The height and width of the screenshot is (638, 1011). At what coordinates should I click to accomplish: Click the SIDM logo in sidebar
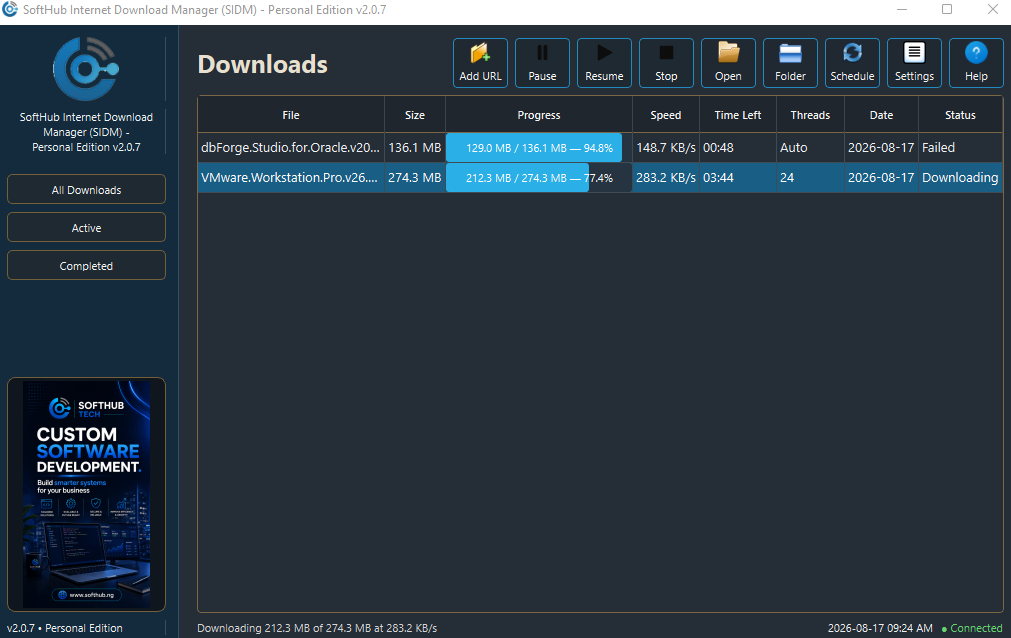(x=86, y=68)
